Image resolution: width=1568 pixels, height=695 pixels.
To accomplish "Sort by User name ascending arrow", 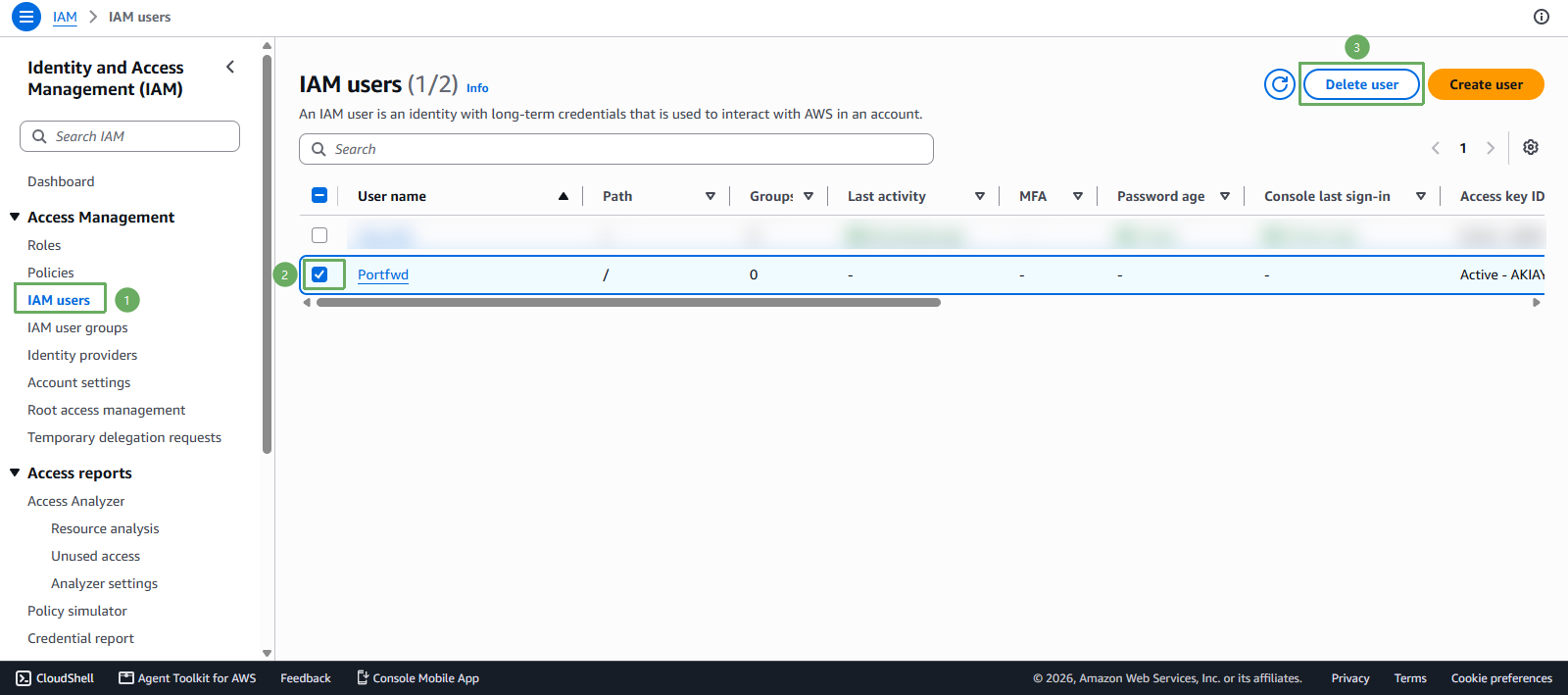I will coord(563,196).
